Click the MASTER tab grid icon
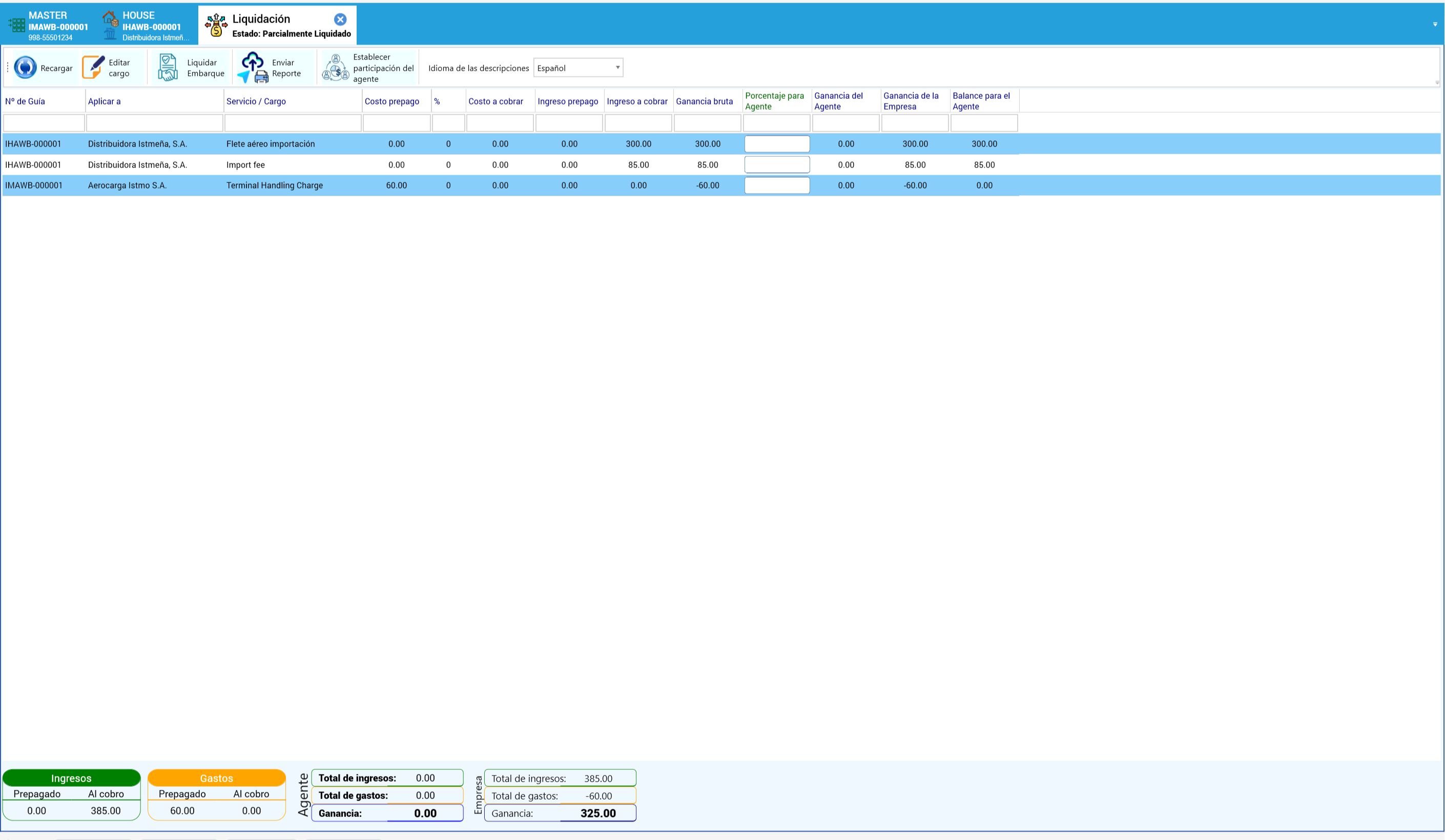1445x840 pixels. (16, 25)
